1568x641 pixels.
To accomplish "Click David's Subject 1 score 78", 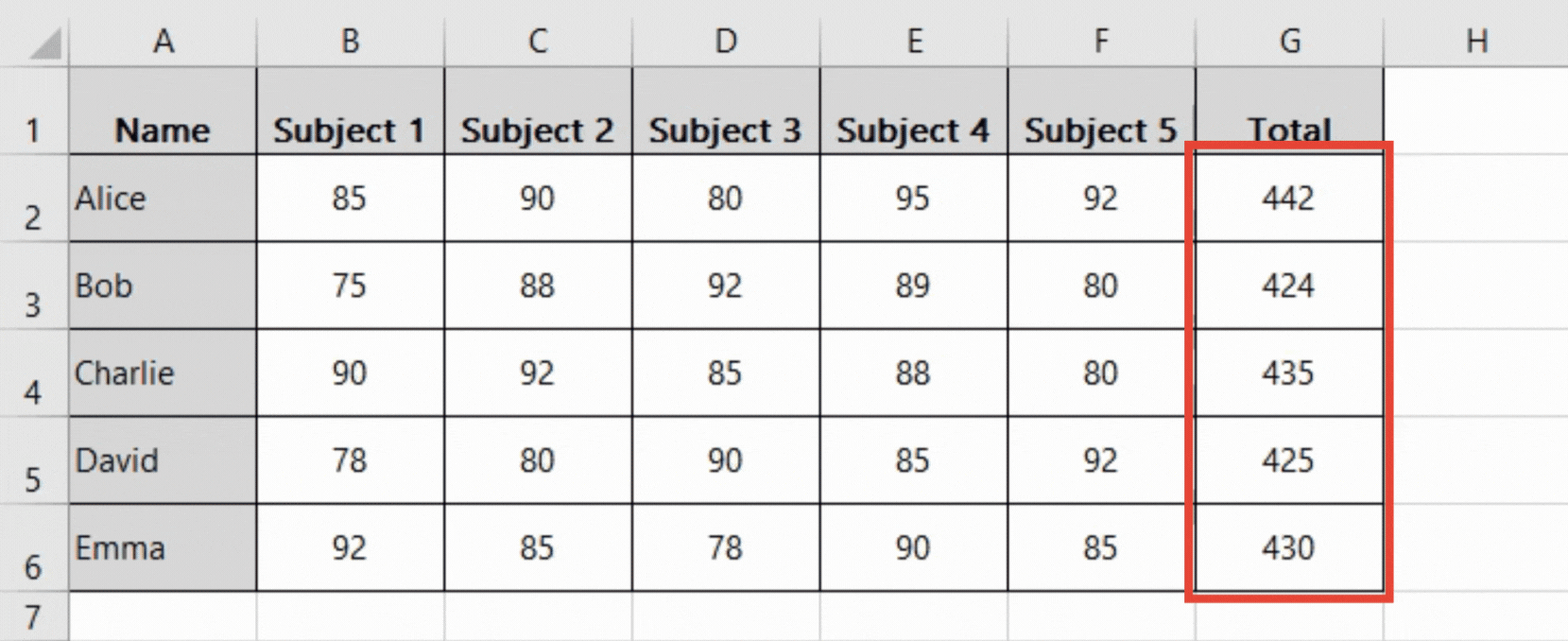I will pyautogui.click(x=350, y=460).
